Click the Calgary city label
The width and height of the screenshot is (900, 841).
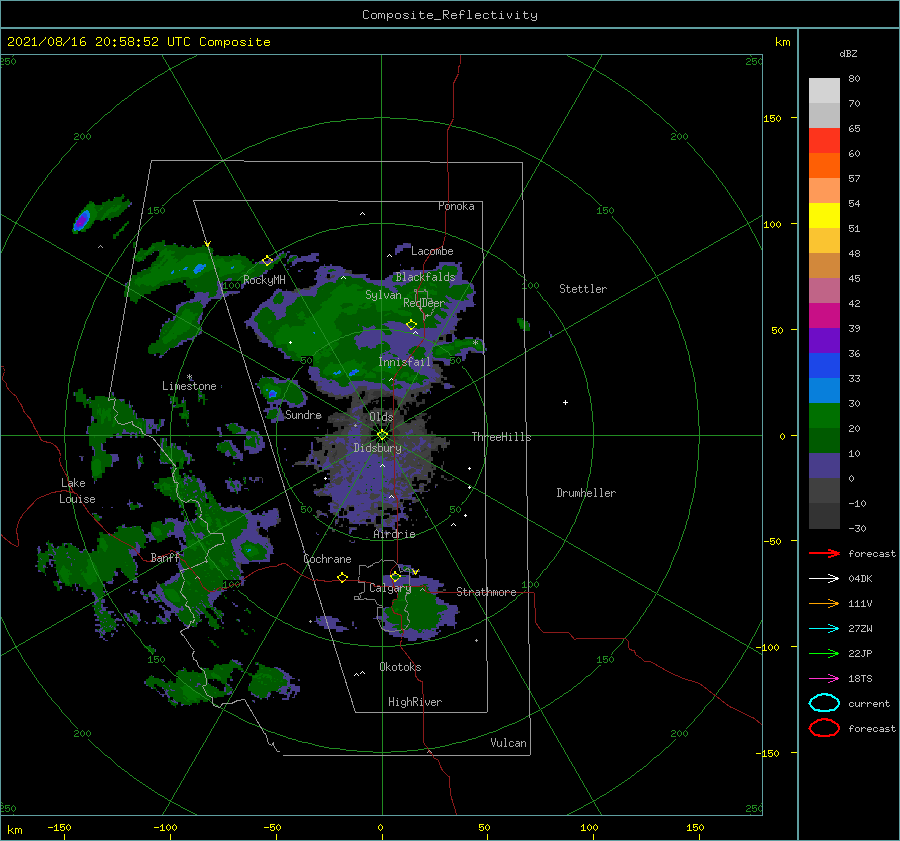tap(390, 588)
